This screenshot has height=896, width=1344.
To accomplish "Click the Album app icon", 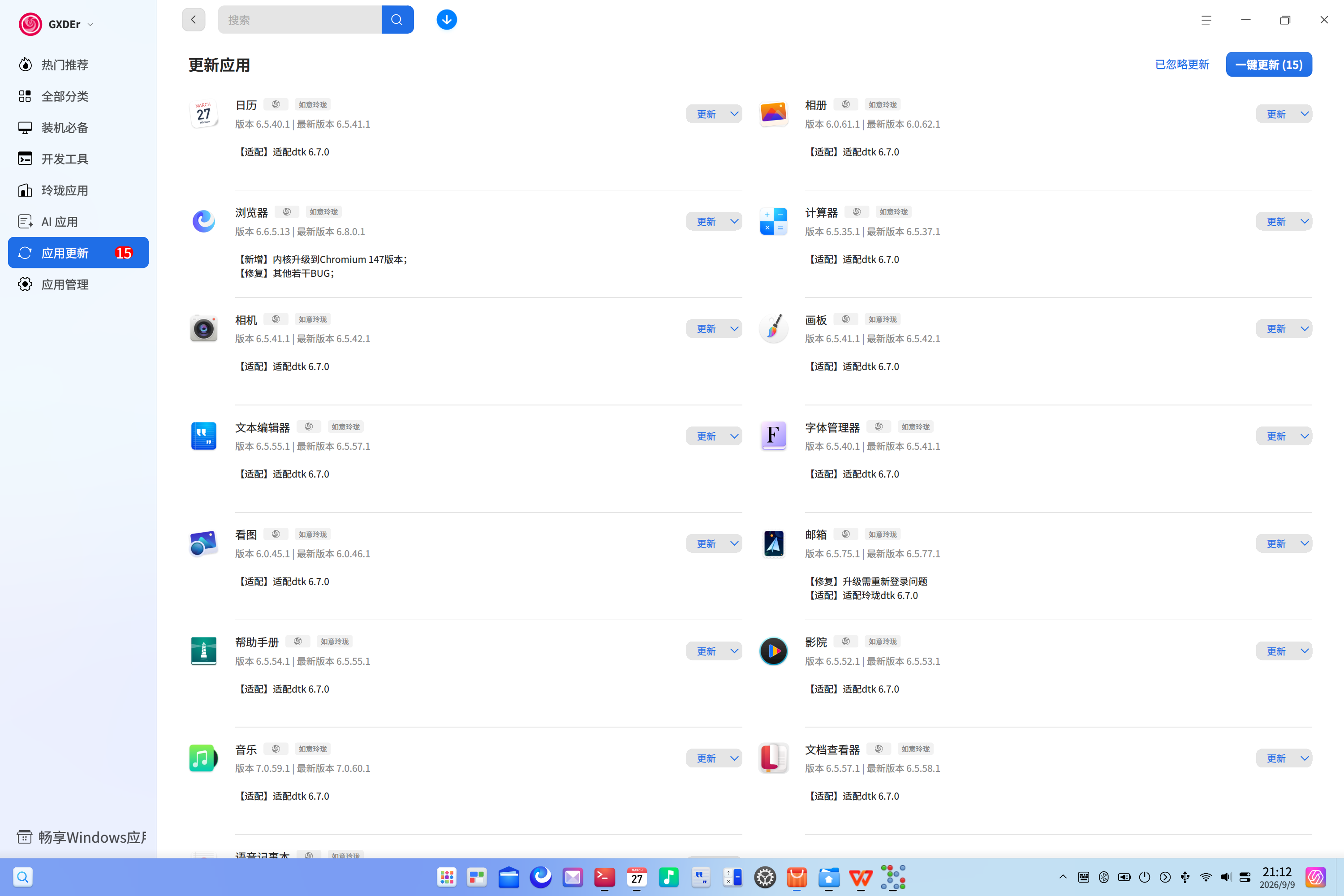I will pyautogui.click(x=773, y=114).
